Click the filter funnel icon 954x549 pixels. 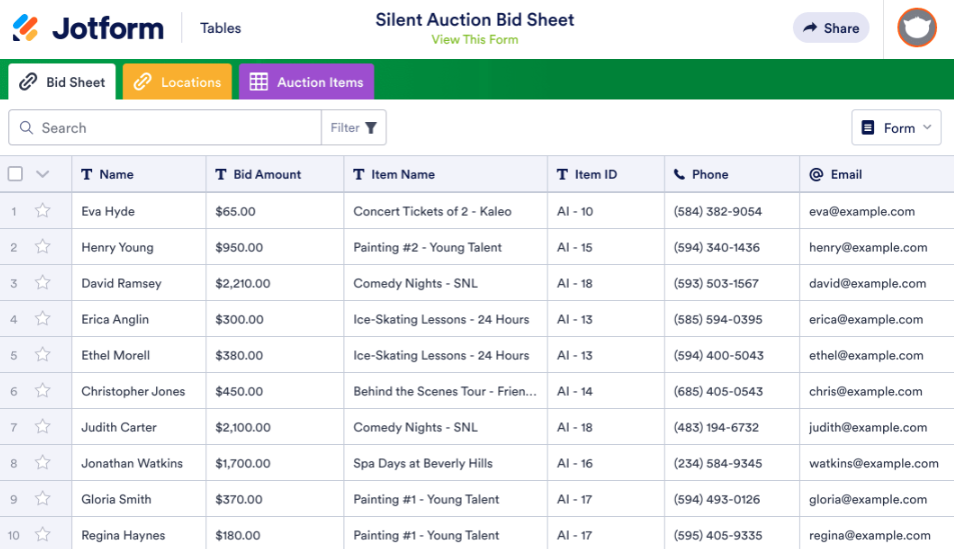371,128
